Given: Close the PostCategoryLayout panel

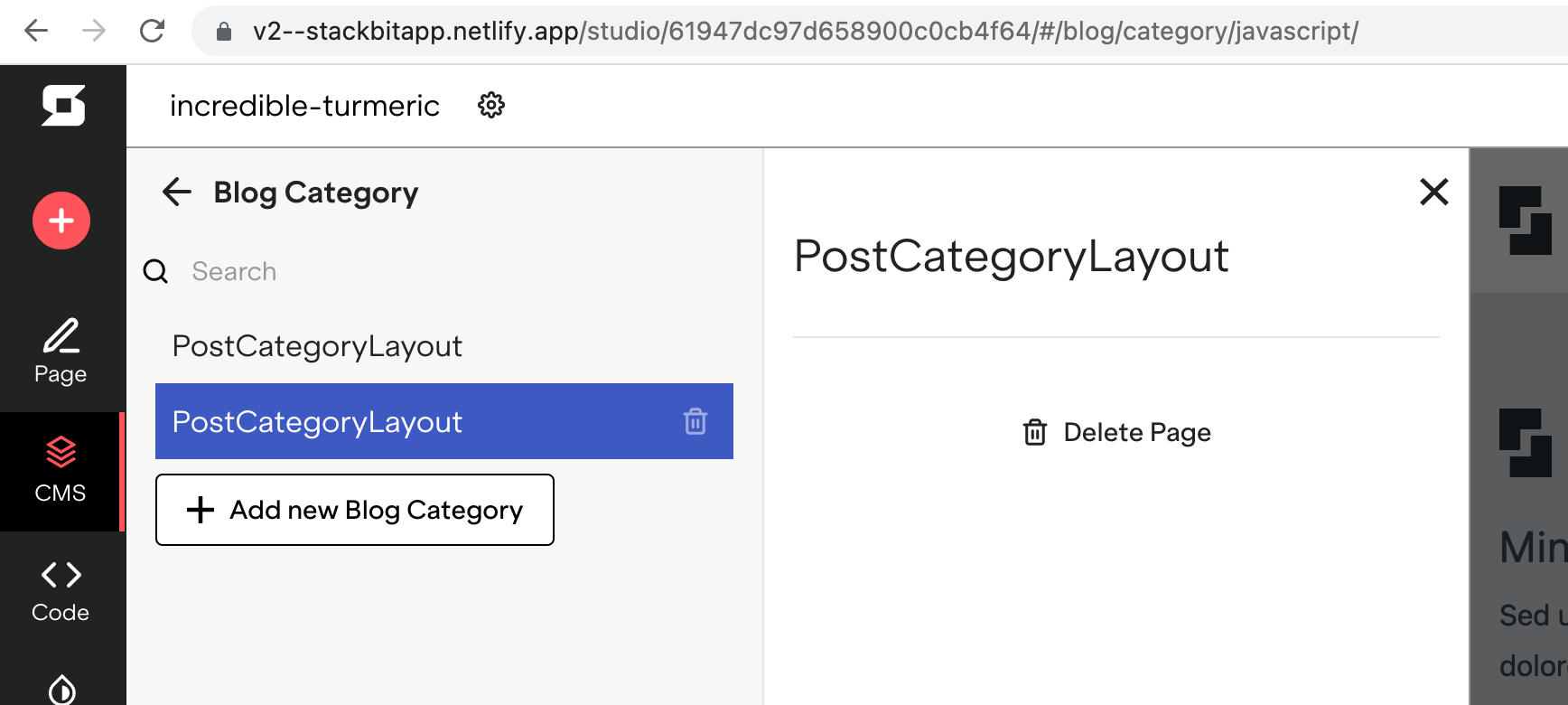Looking at the screenshot, I should 1433,192.
